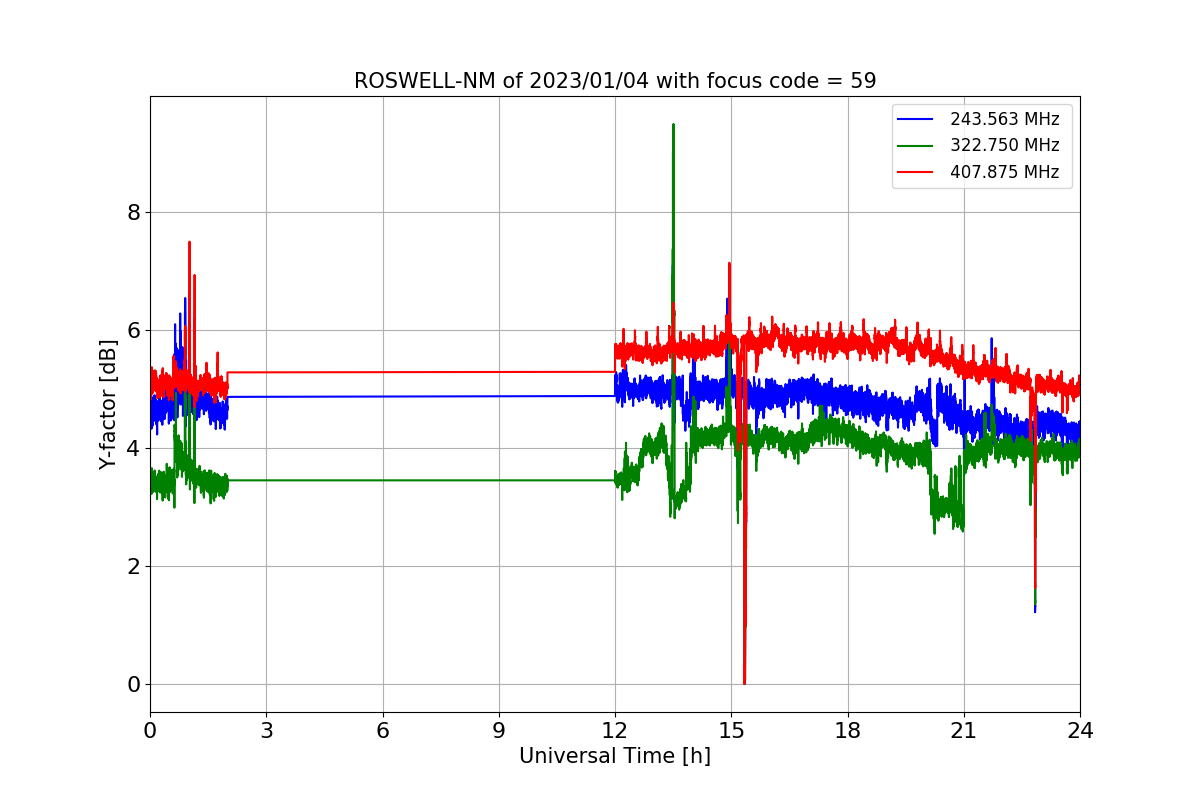Viewport: 1200px width, 800px height.
Task: Click the red line sample in legend
Action: [916, 172]
